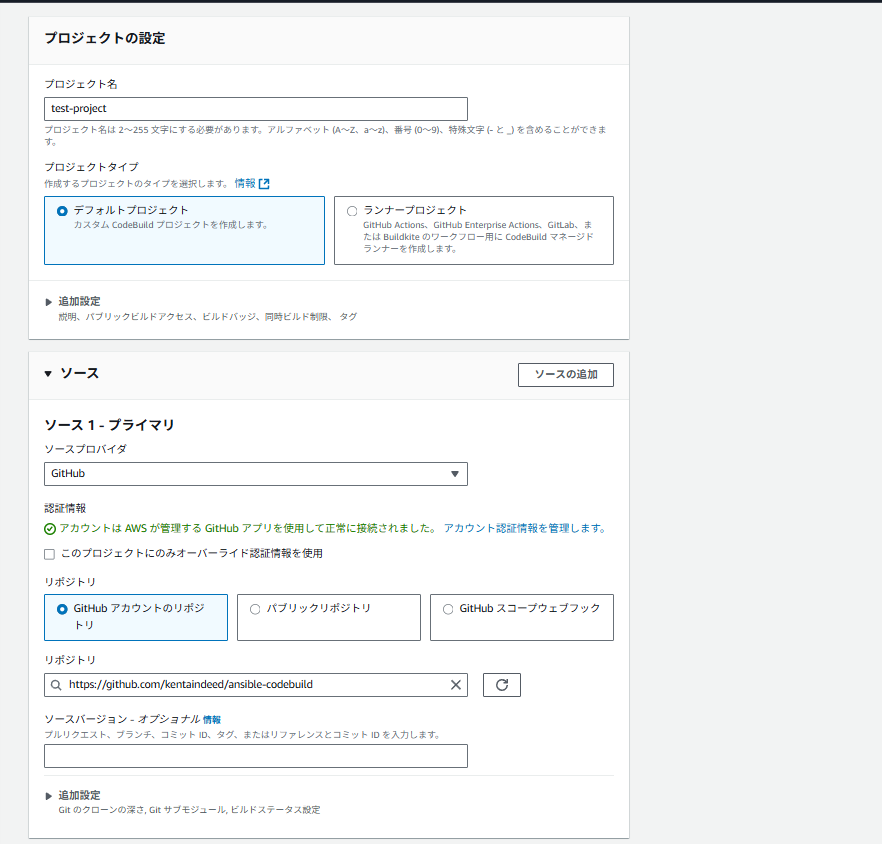Select the デフォルトプロジェクト radio option

pyautogui.click(x=63, y=211)
